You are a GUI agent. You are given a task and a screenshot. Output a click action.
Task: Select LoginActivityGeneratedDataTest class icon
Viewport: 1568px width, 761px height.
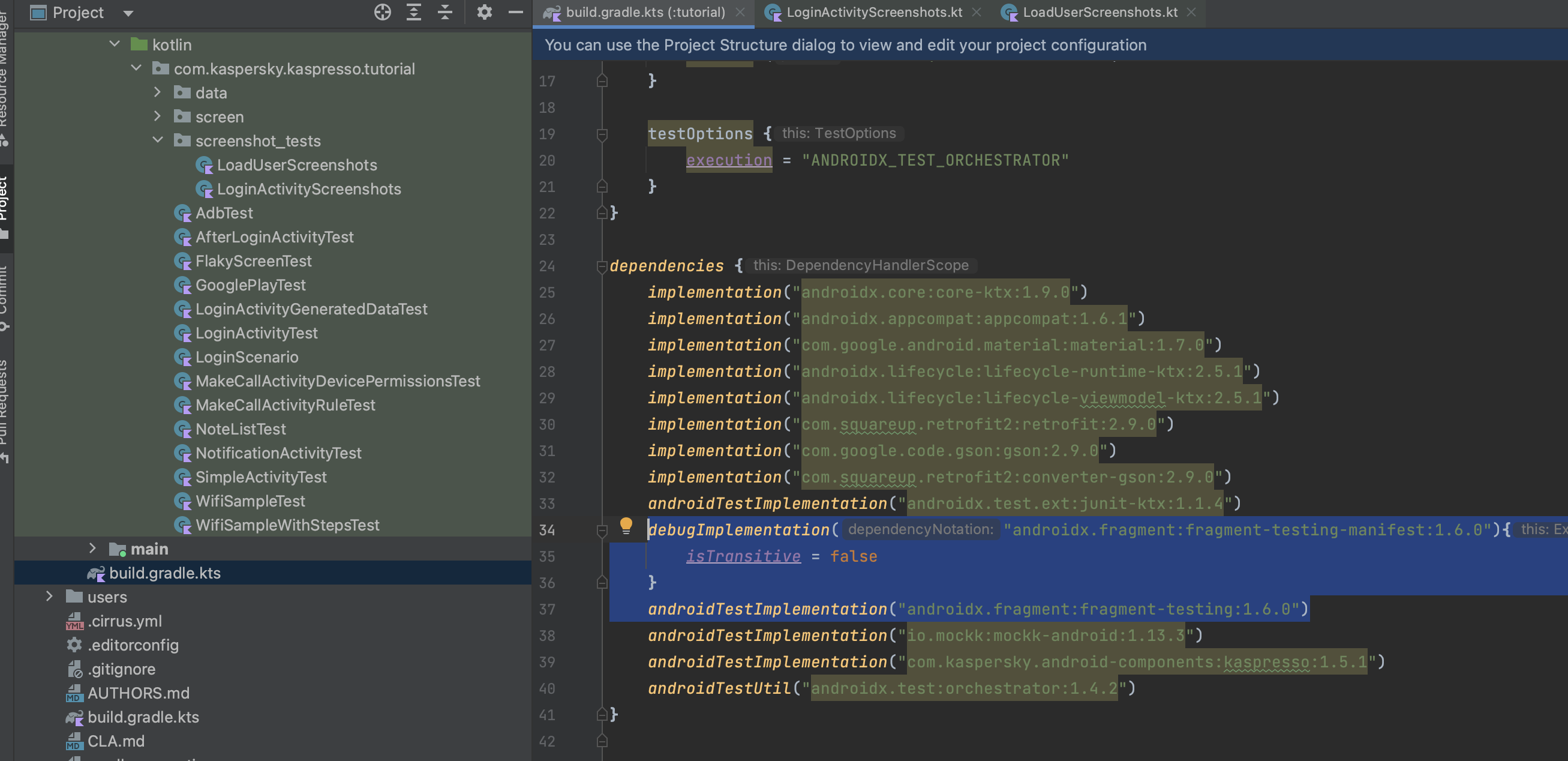pos(182,309)
